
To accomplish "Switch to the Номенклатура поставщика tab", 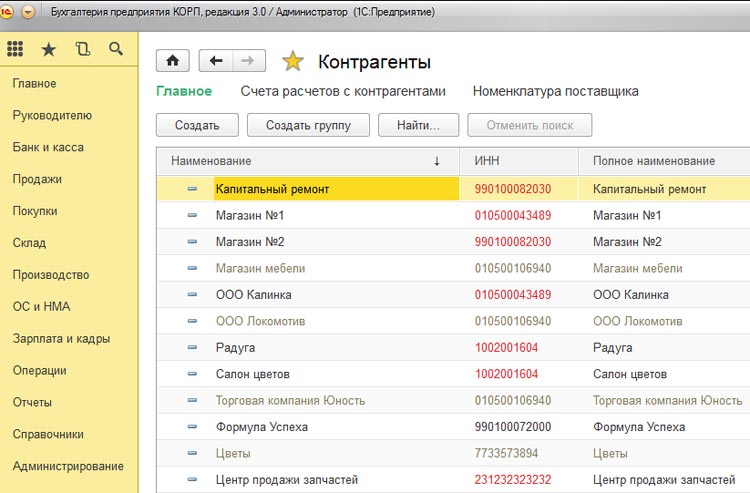I will tap(555, 91).
